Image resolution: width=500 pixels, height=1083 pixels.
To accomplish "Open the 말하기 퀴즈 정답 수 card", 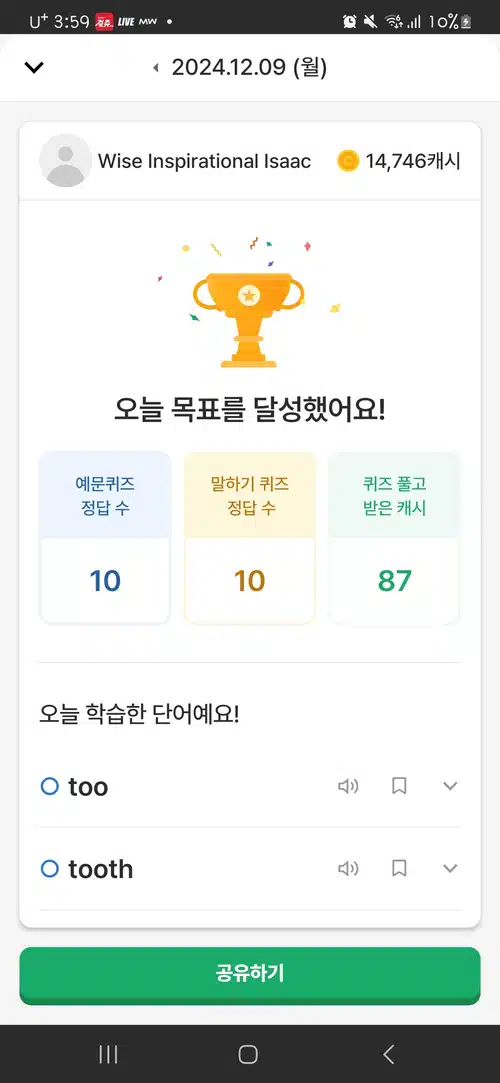I will 250,537.
